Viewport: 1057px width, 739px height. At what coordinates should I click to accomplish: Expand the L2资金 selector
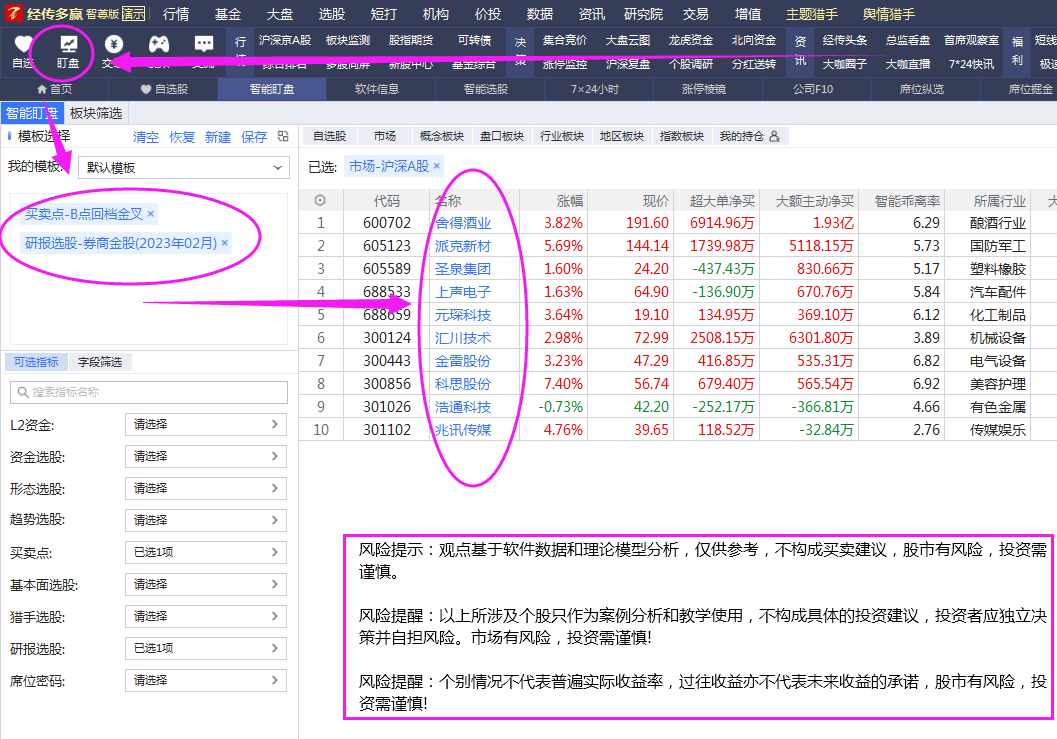tap(206, 425)
